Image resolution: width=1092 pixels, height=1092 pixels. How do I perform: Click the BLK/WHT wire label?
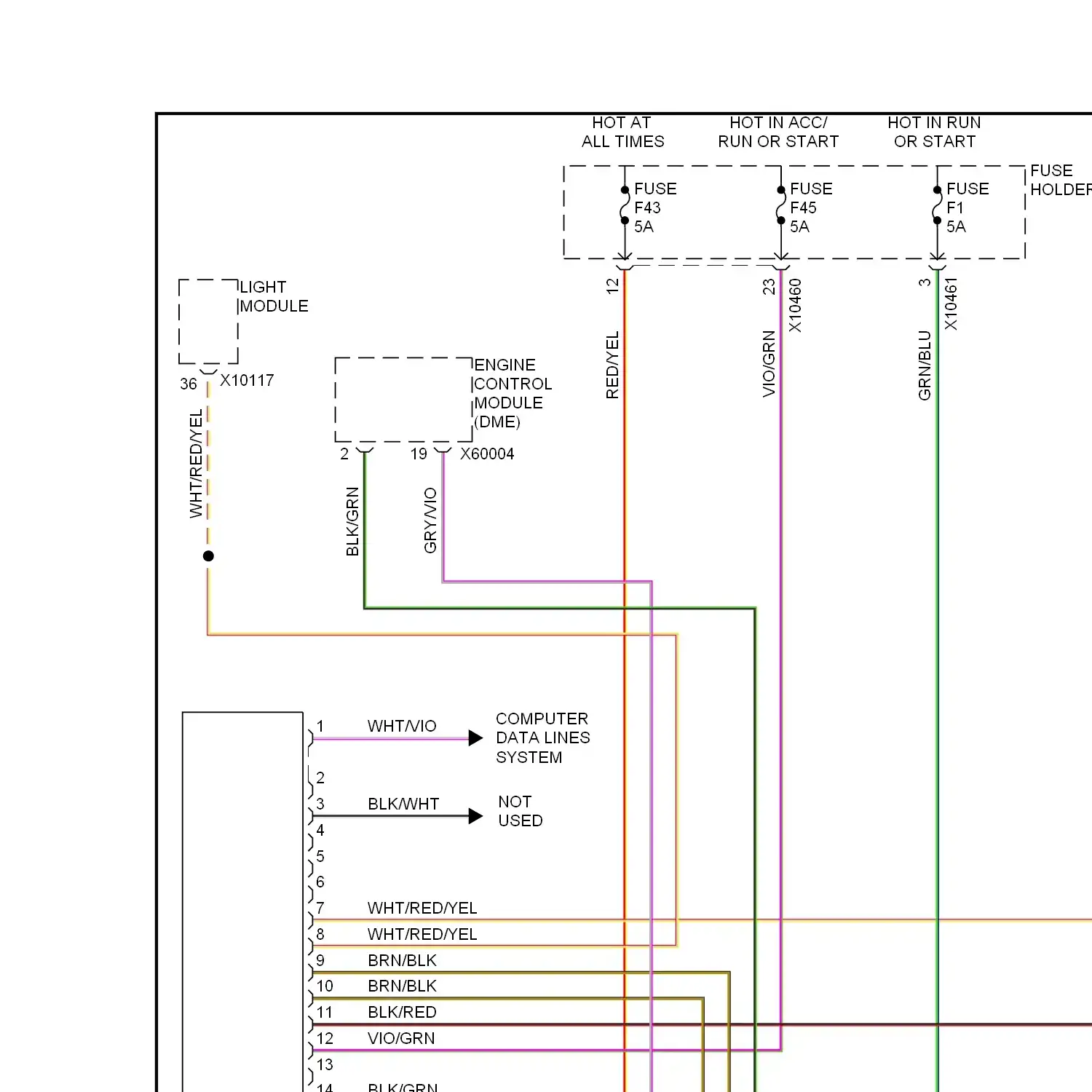[x=403, y=804]
